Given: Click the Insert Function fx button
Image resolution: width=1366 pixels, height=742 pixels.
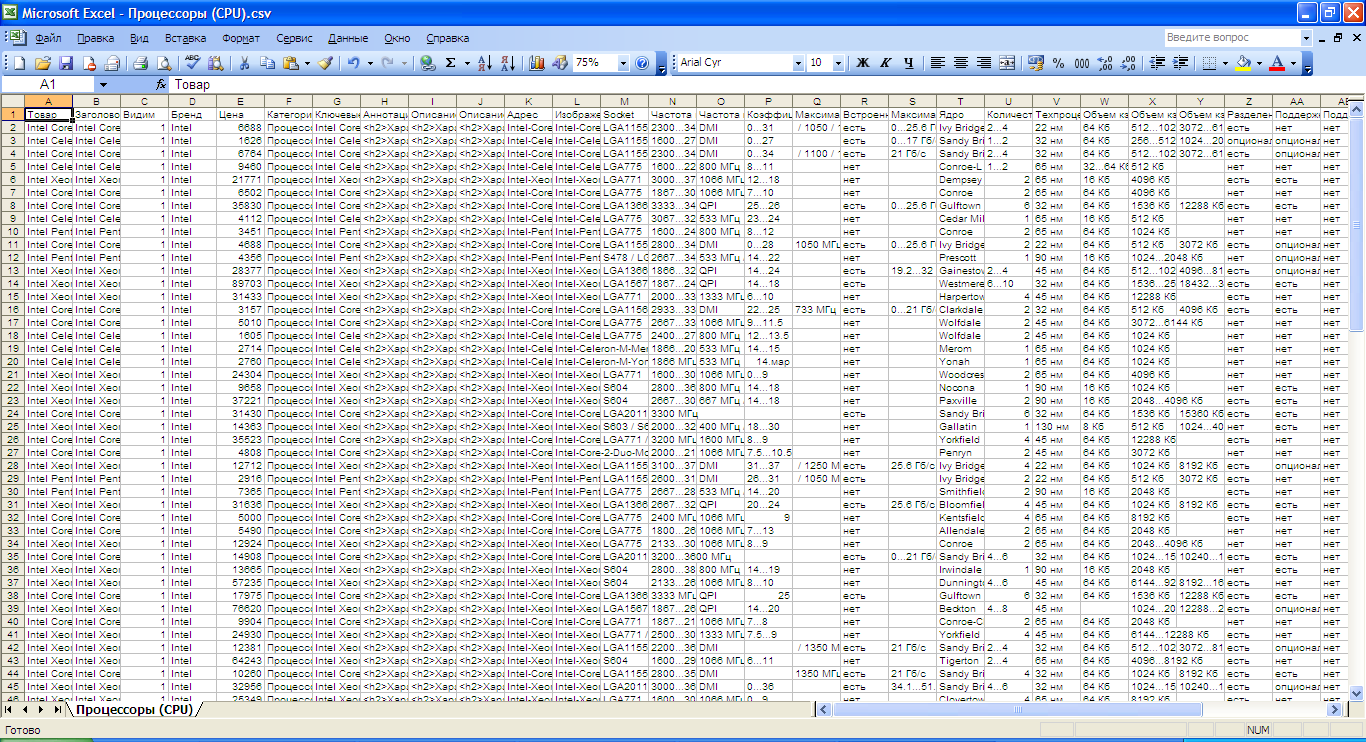Looking at the screenshot, I should coord(160,85).
